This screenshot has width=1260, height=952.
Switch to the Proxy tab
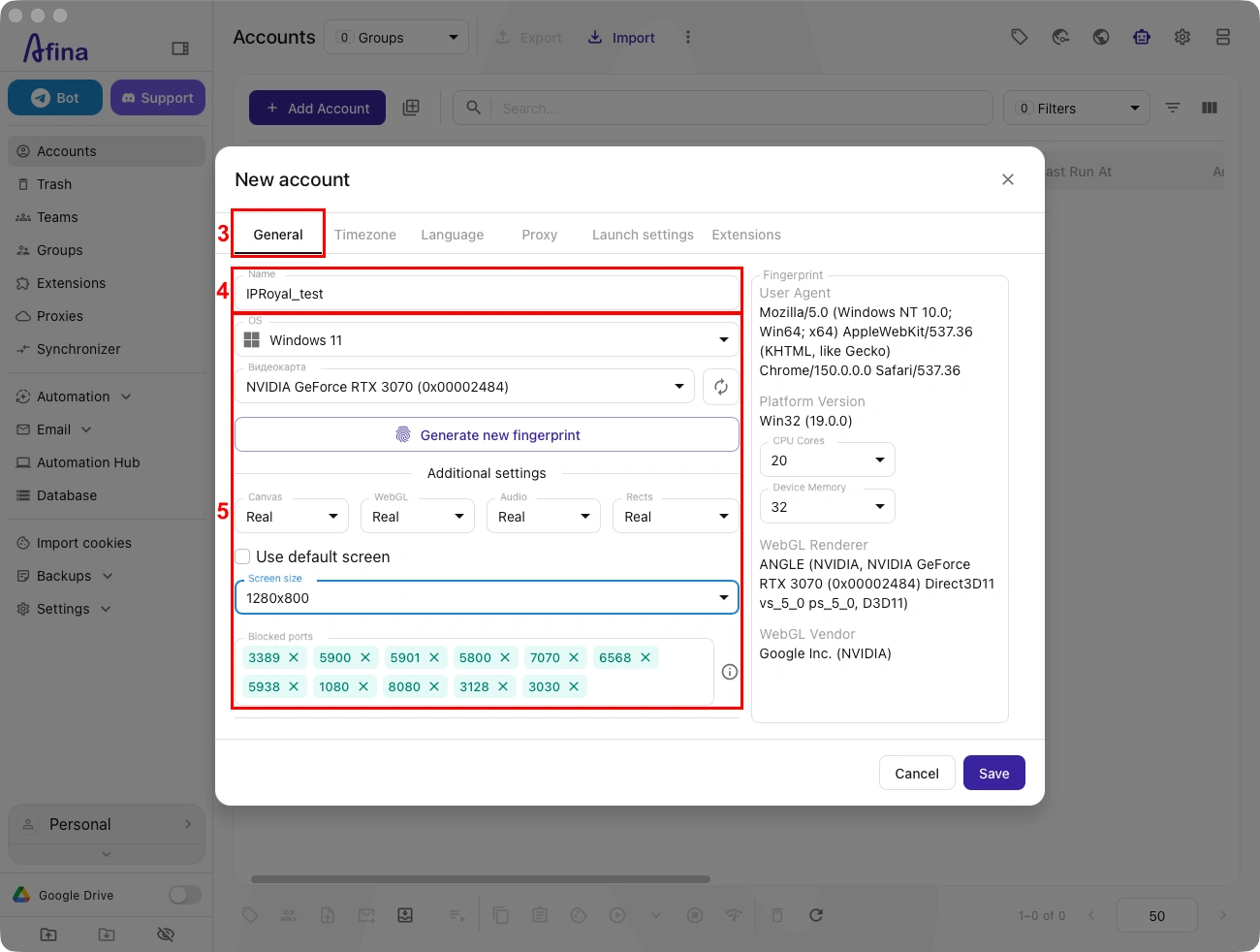(x=540, y=235)
